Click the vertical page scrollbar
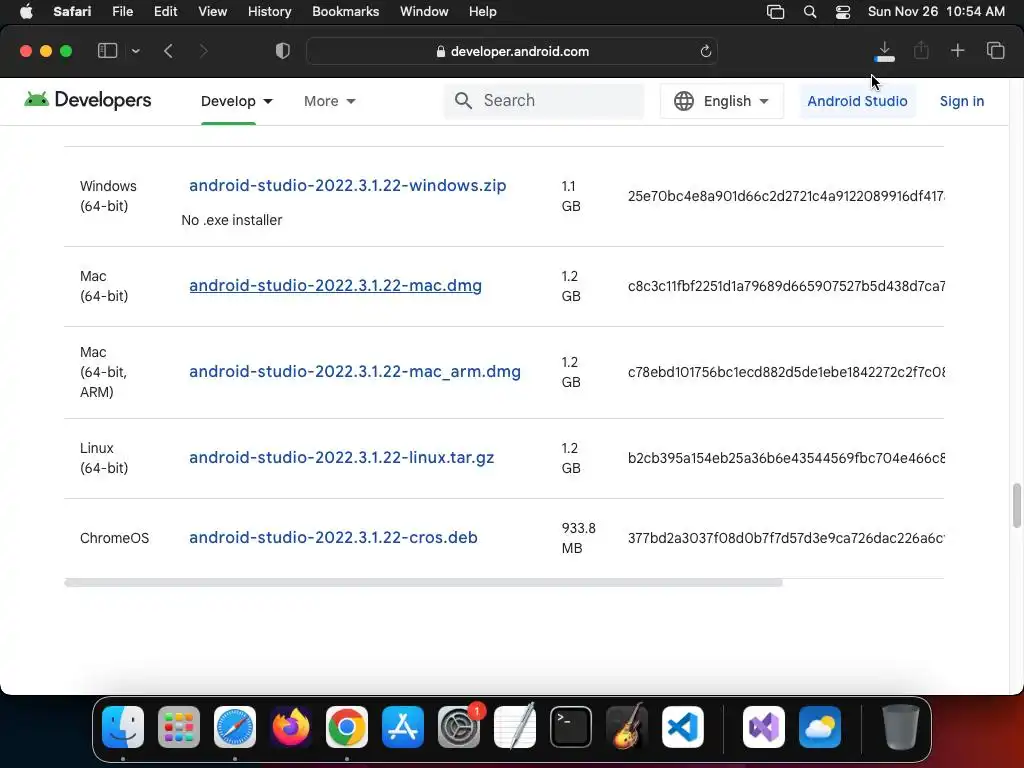The height and width of the screenshot is (768, 1024). click(x=1016, y=505)
